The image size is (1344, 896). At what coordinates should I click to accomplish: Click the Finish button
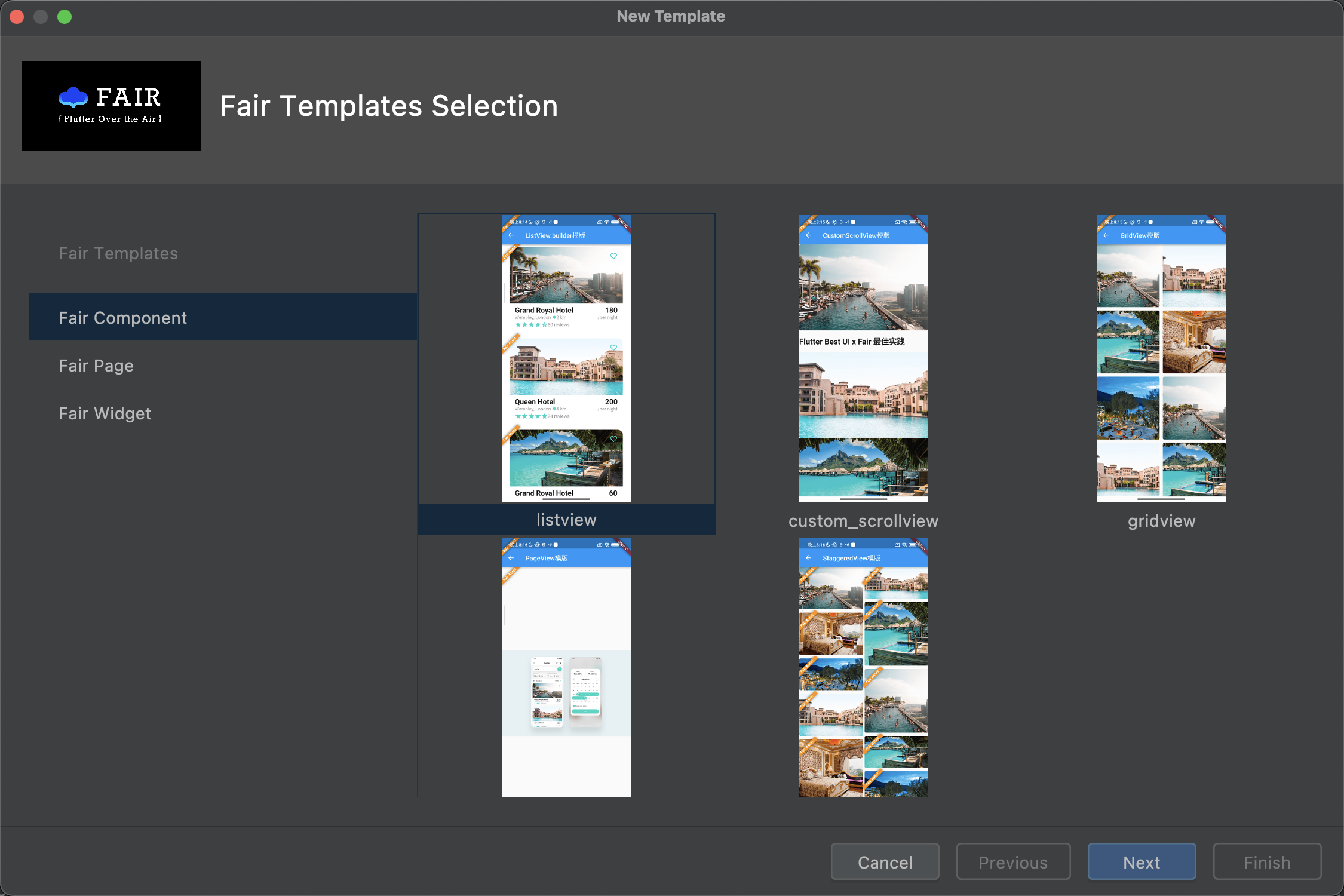[x=1267, y=862]
